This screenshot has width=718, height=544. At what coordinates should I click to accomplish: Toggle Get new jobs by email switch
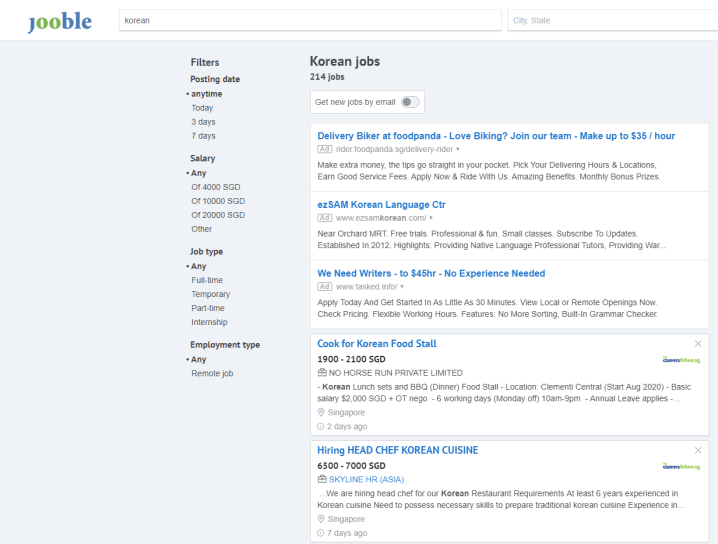coord(410,102)
